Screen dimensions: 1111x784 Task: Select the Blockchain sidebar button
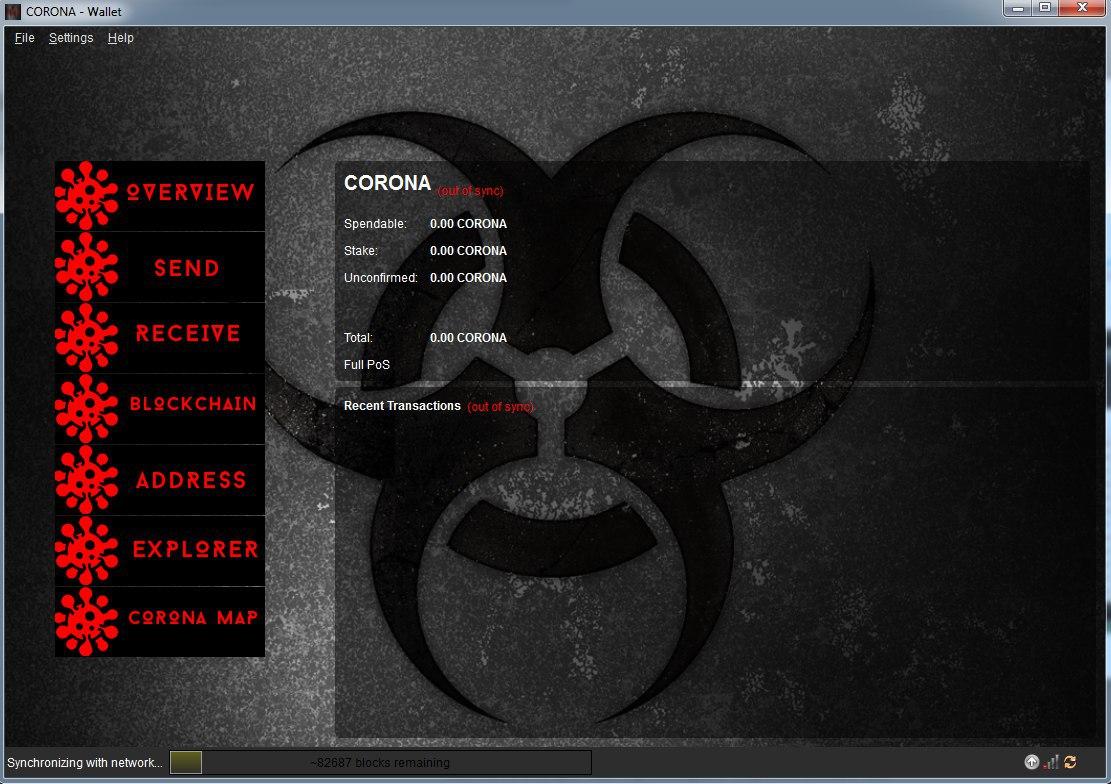(x=160, y=409)
